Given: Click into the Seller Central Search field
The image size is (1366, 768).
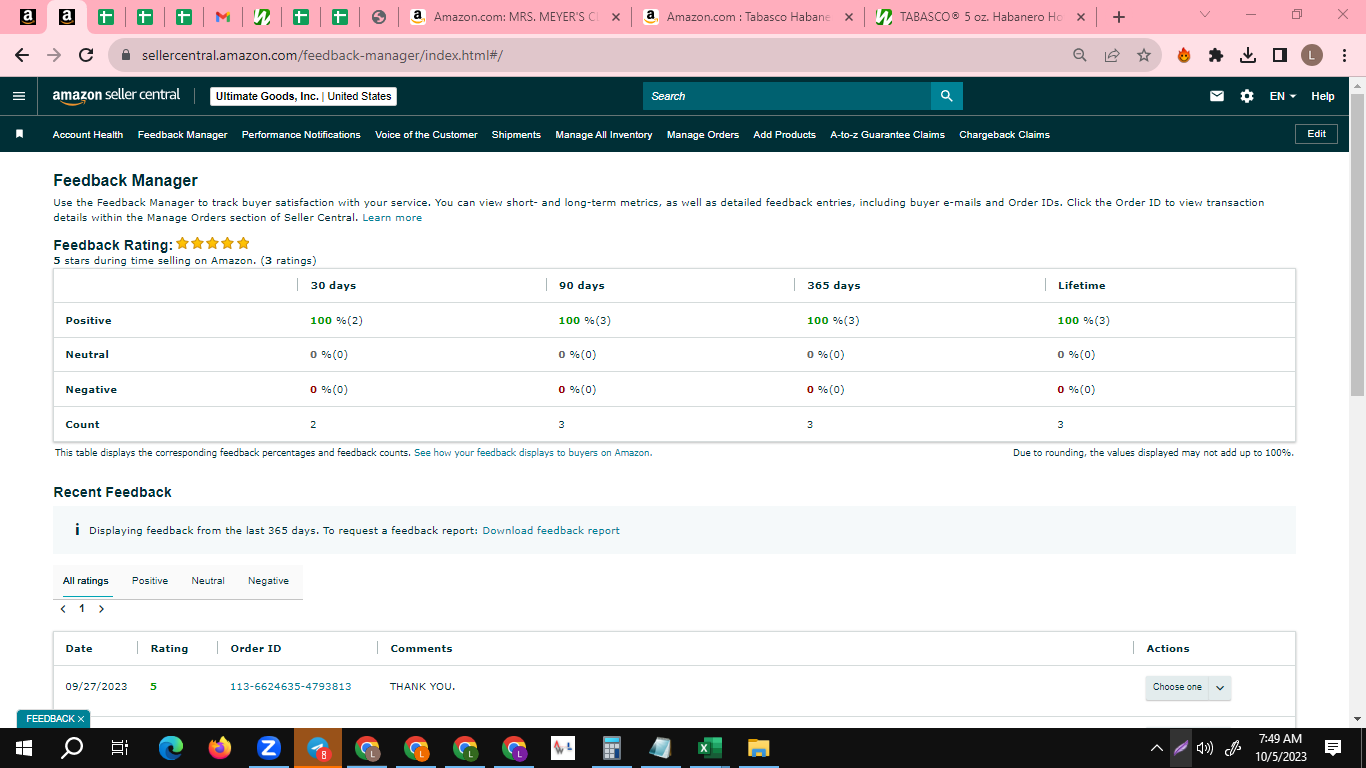Looking at the screenshot, I should click(x=787, y=96).
